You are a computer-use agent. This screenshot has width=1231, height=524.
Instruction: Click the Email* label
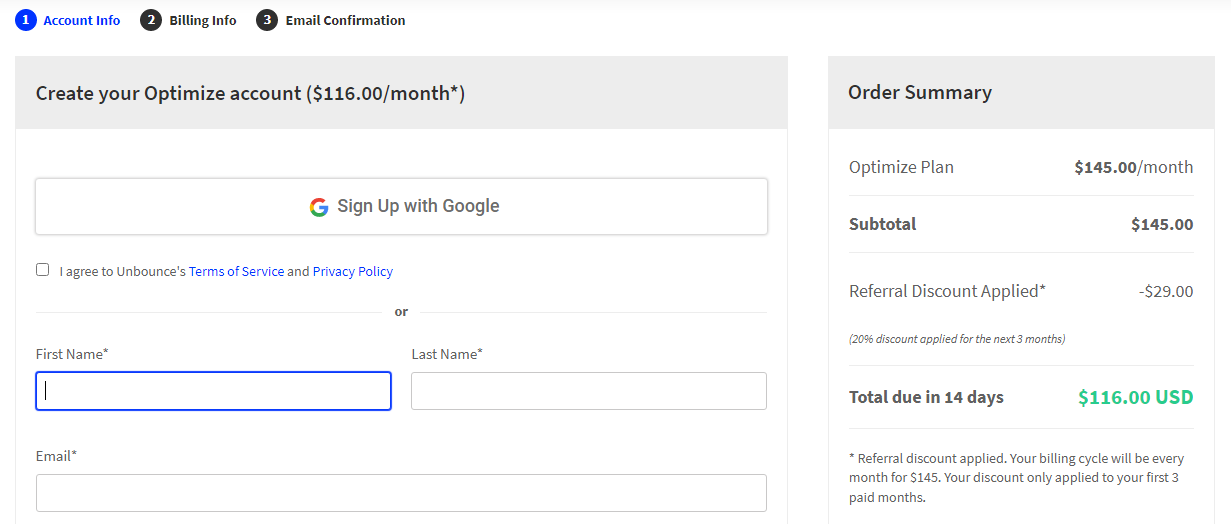56,456
